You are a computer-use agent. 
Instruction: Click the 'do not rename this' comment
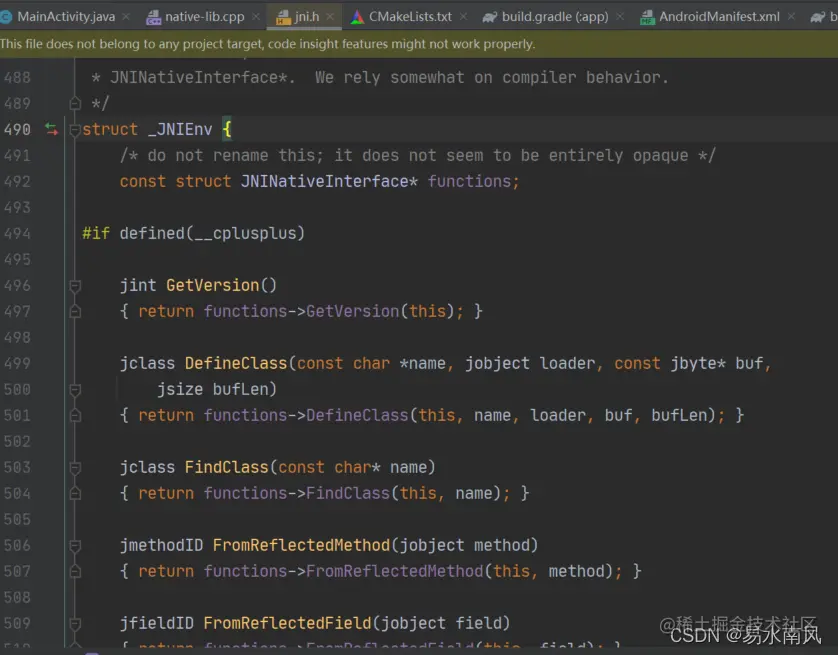coord(417,155)
